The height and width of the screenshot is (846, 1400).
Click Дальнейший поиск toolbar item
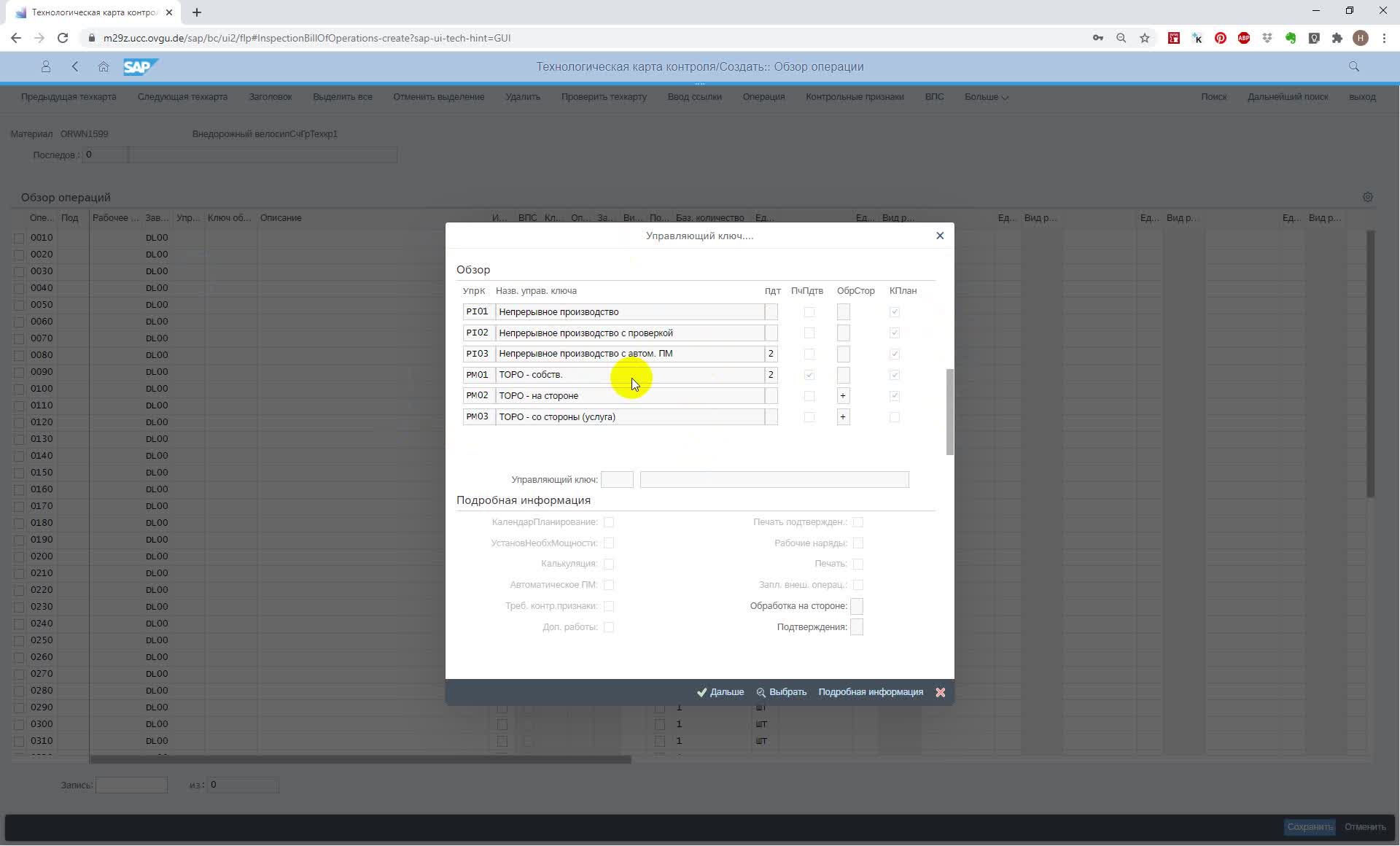point(1288,97)
